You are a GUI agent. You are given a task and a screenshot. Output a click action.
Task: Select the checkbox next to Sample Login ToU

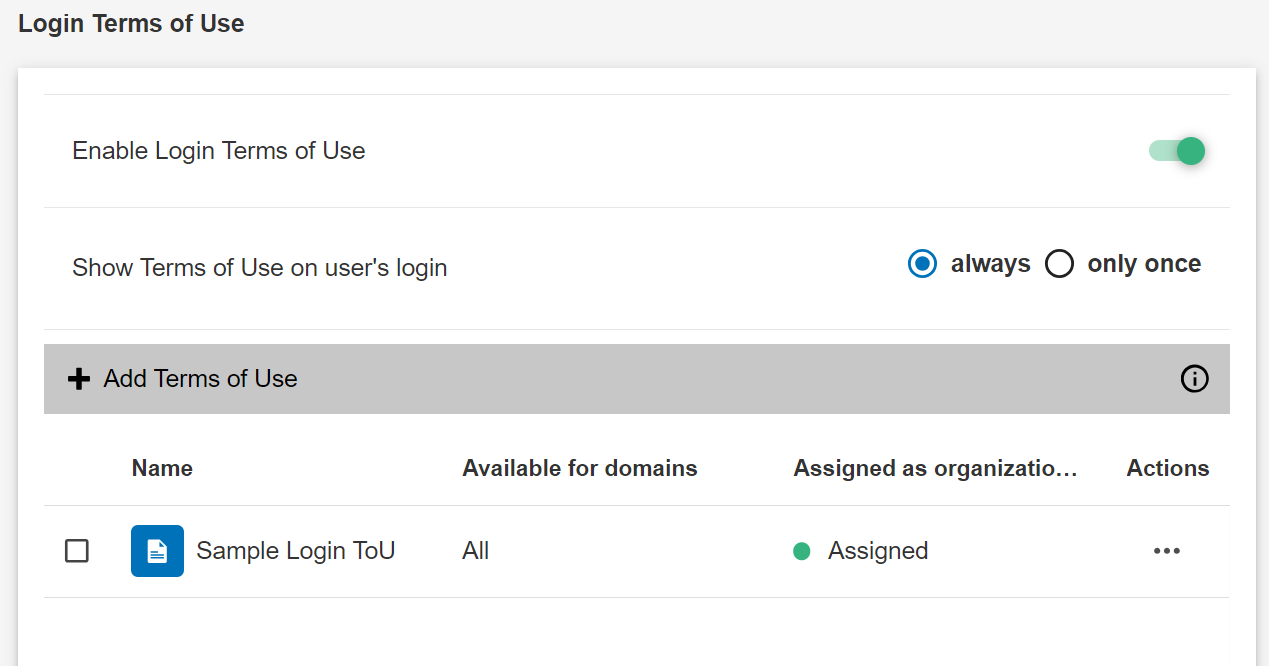tap(77, 550)
